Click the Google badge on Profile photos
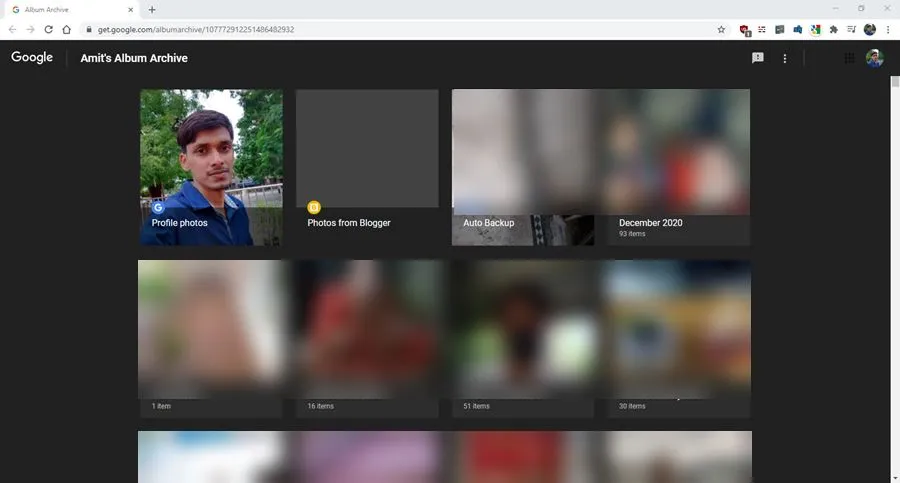This screenshot has width=900, height=483. pos(158,207)
